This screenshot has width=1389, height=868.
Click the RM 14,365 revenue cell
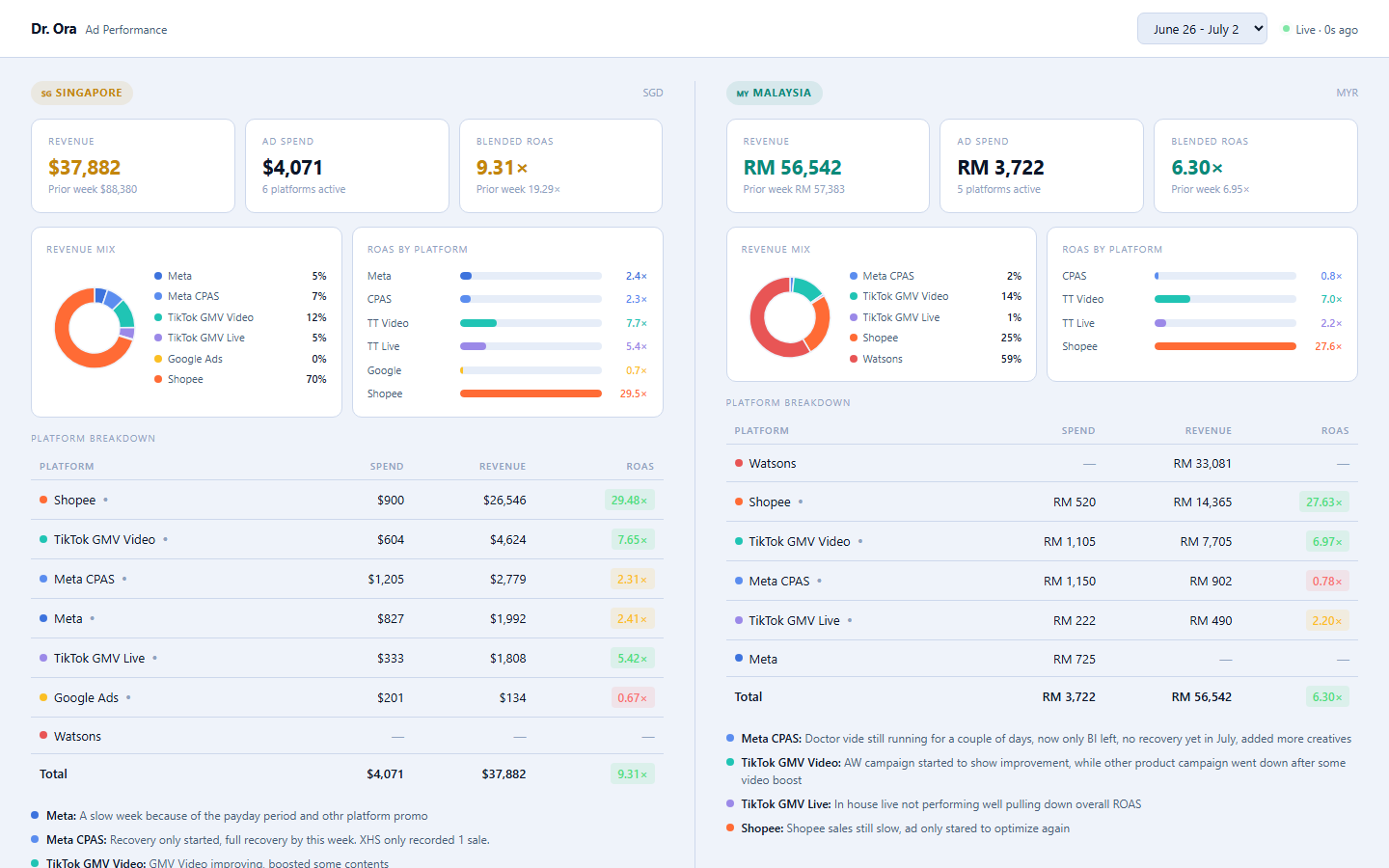point(1202,502)
